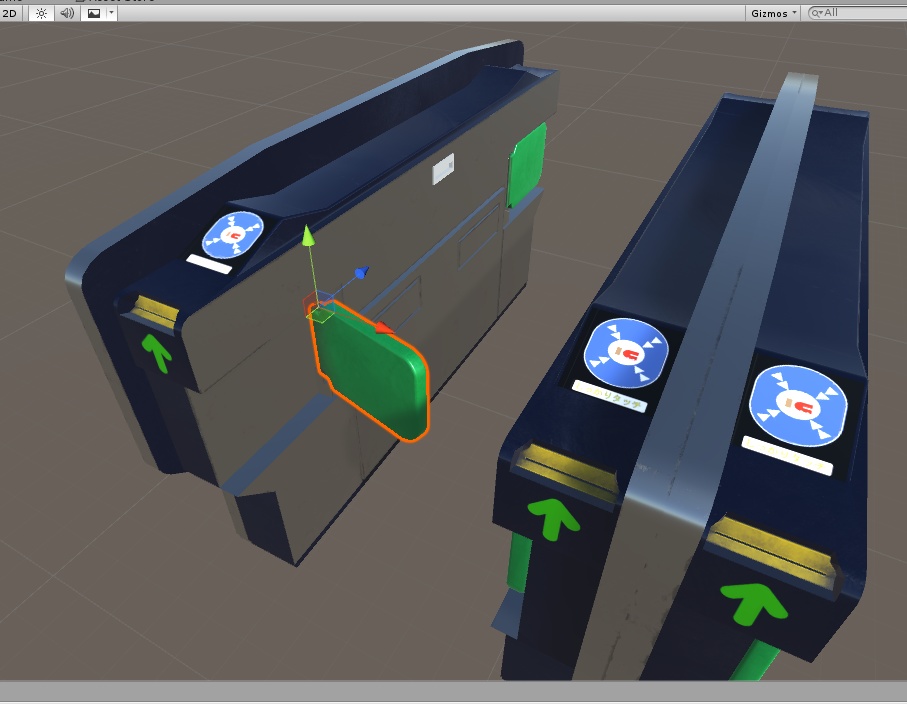Toggle scene effects image icon
This screenshot has height=704, width=907.
point(94,13)
